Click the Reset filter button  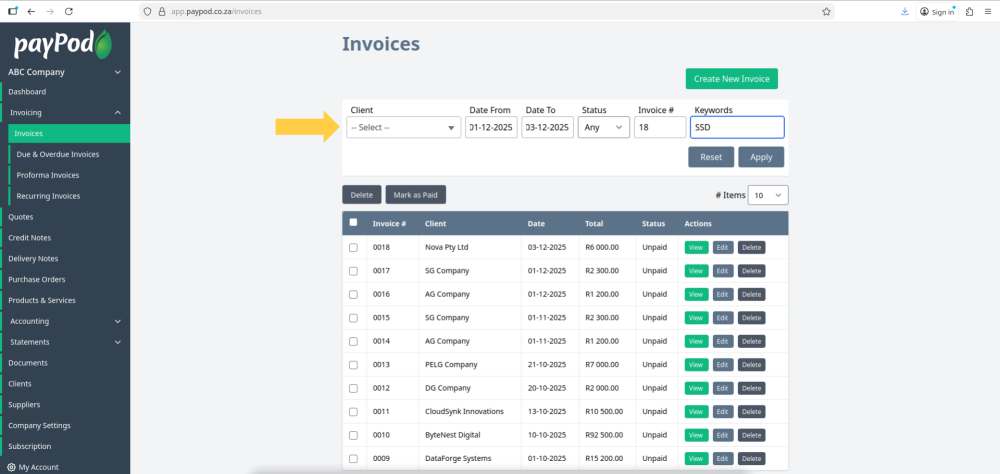coord(711,157)
